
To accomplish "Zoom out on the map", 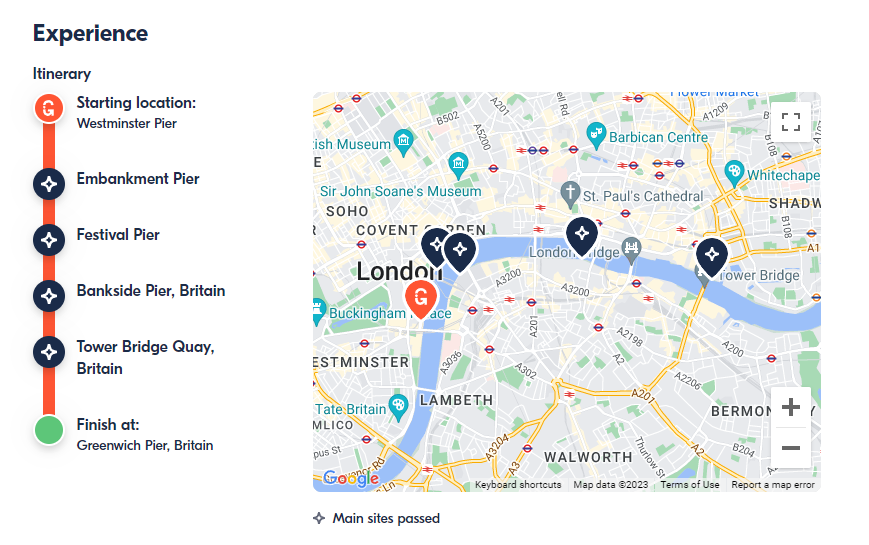I will click(x=790, y=447).
